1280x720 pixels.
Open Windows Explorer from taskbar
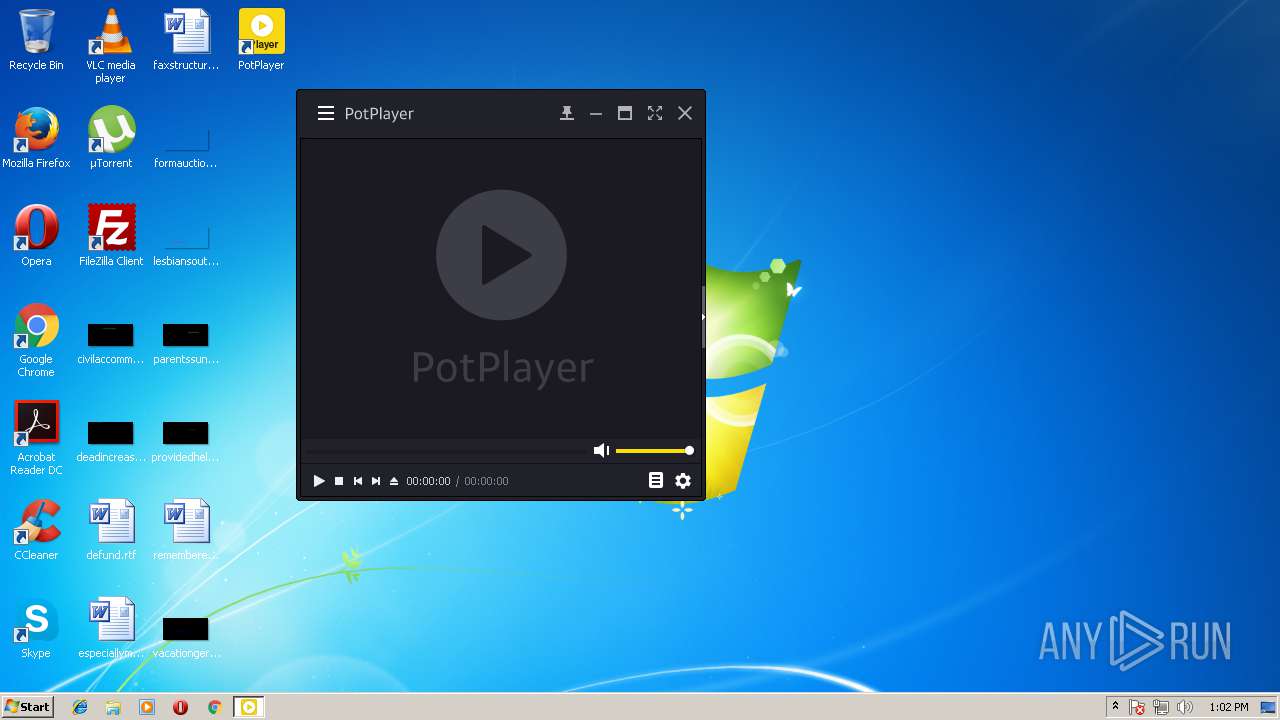[113, 707]
